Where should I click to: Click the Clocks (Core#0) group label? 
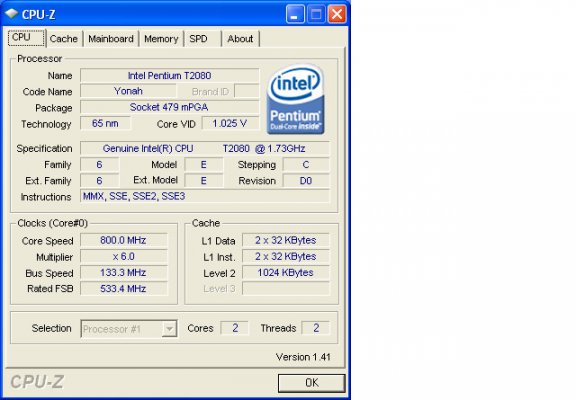coord(53,223)
